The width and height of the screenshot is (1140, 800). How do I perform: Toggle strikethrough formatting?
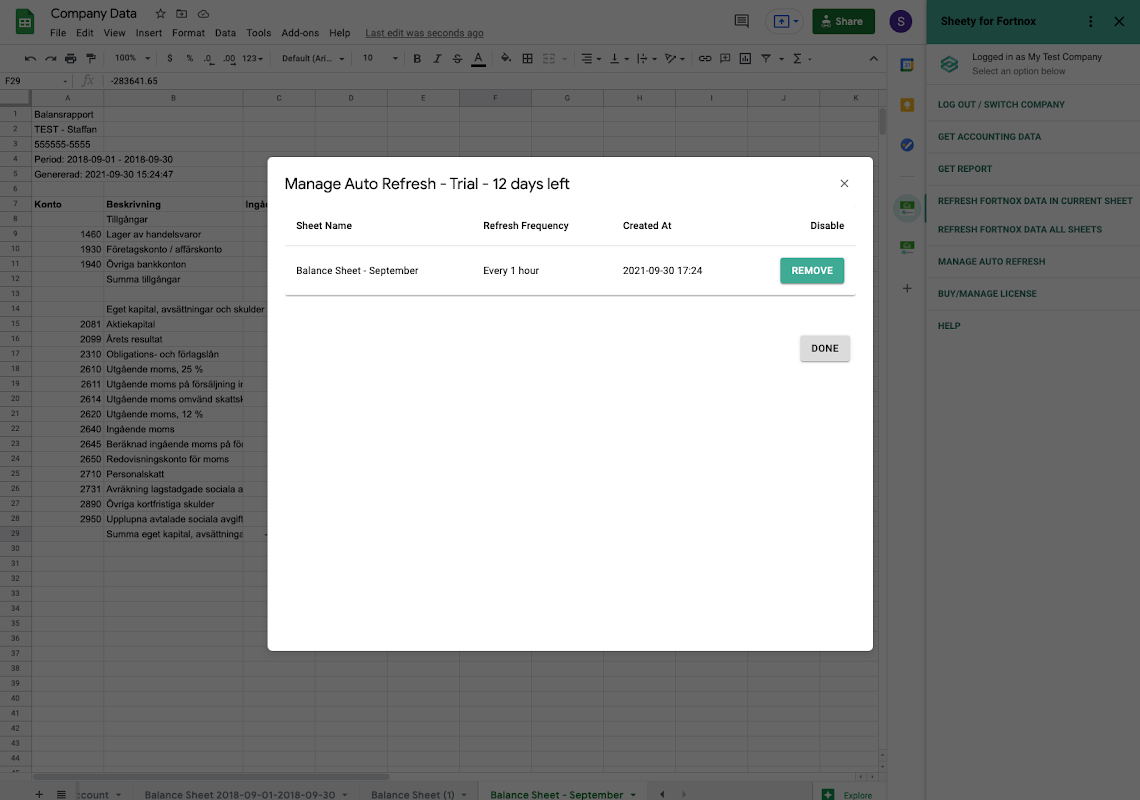point(457,58)
